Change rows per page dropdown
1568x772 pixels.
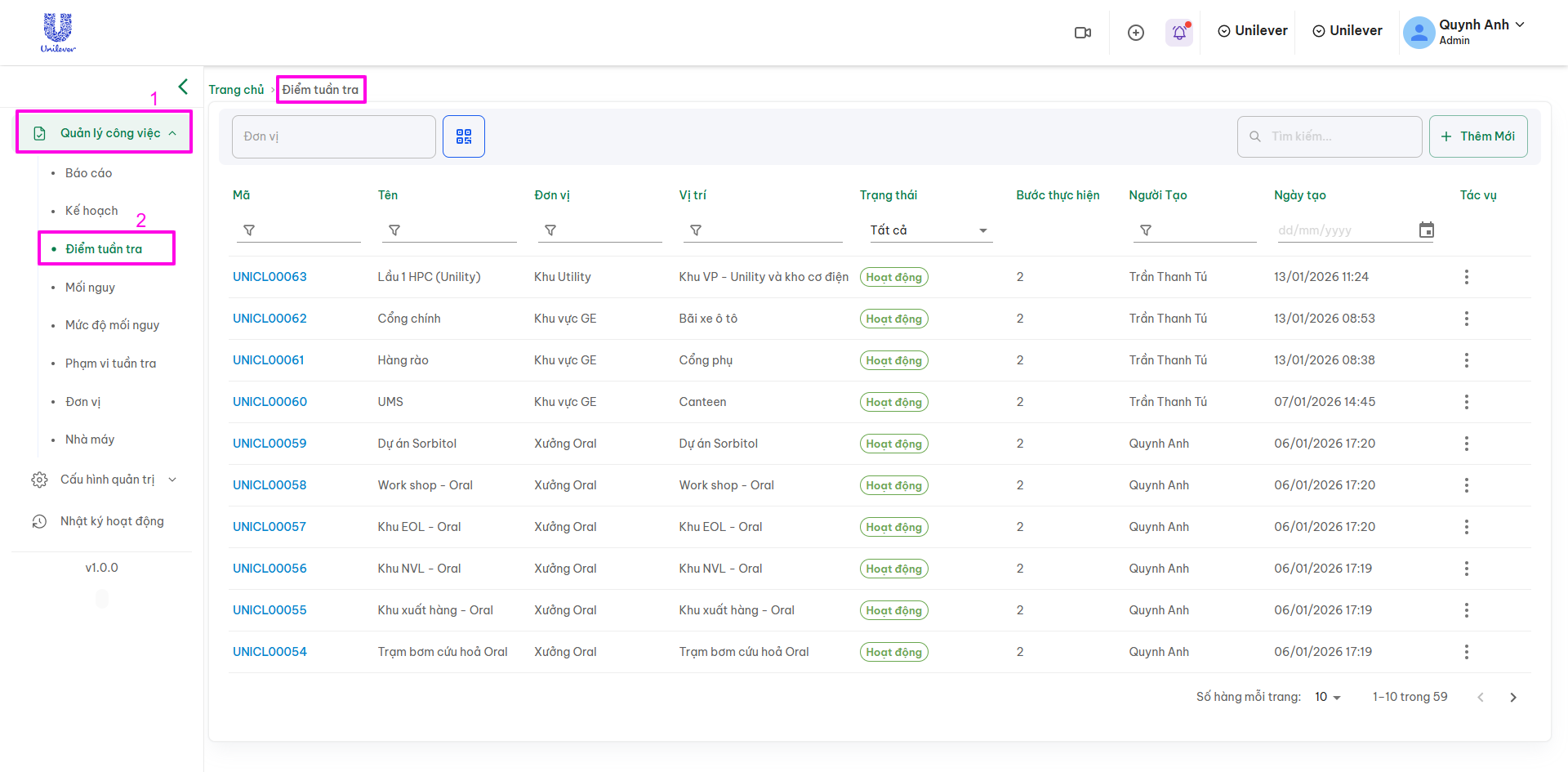pyautogui.click(x=1327, y=697)
